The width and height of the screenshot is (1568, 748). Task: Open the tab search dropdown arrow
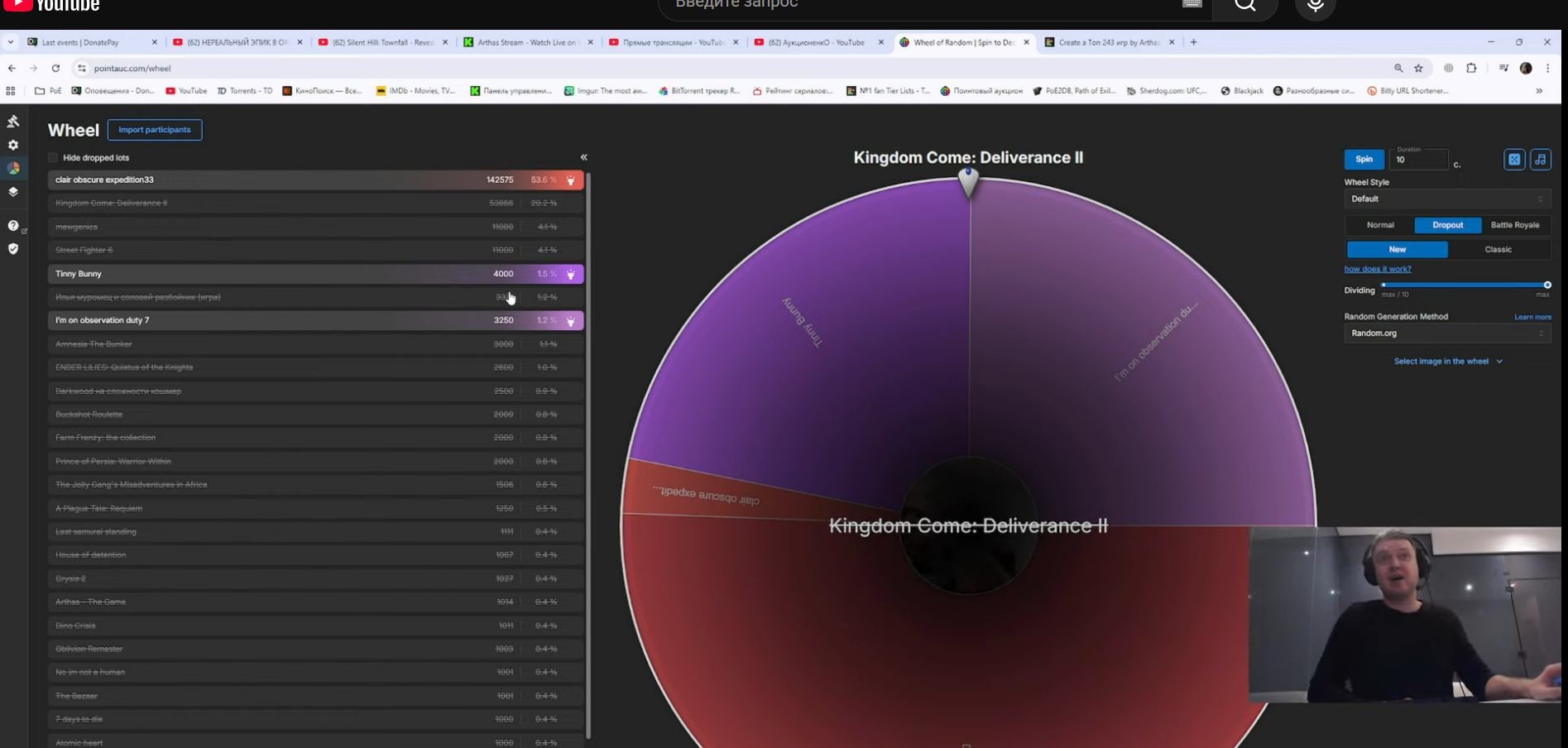[11, 42]
